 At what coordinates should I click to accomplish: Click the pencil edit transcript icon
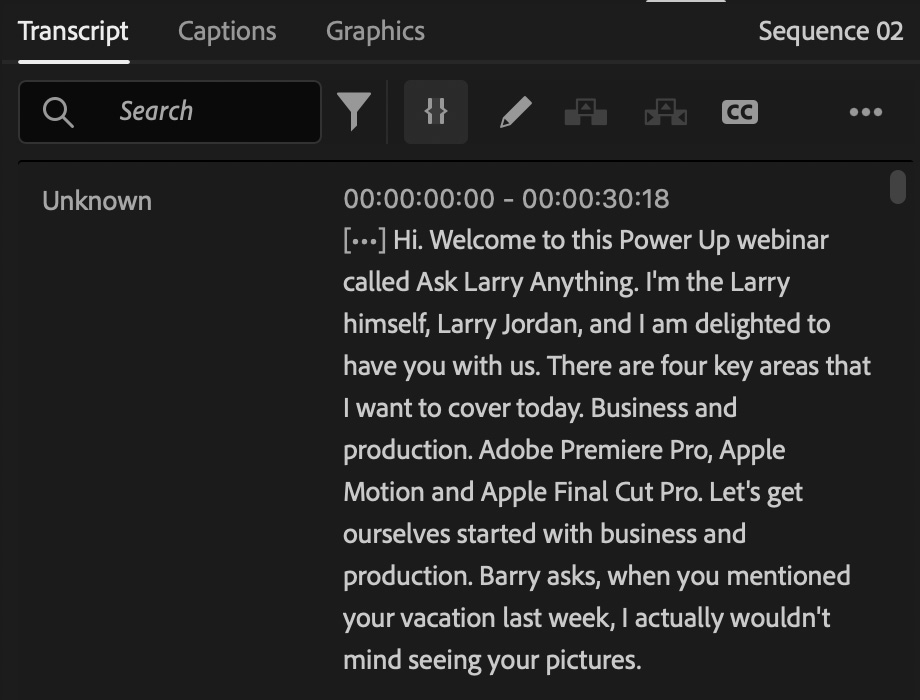(x=515, y=112)
